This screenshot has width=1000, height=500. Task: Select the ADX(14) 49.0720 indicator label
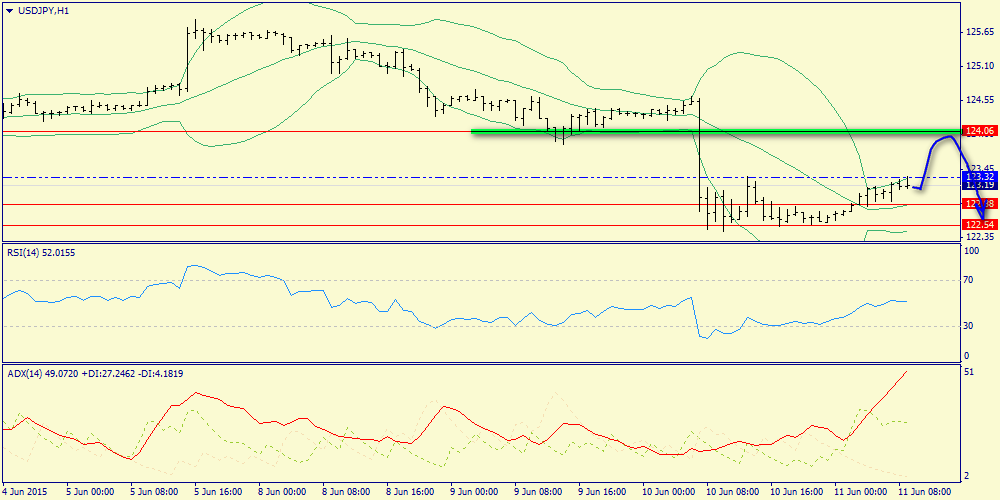[96, 373]
